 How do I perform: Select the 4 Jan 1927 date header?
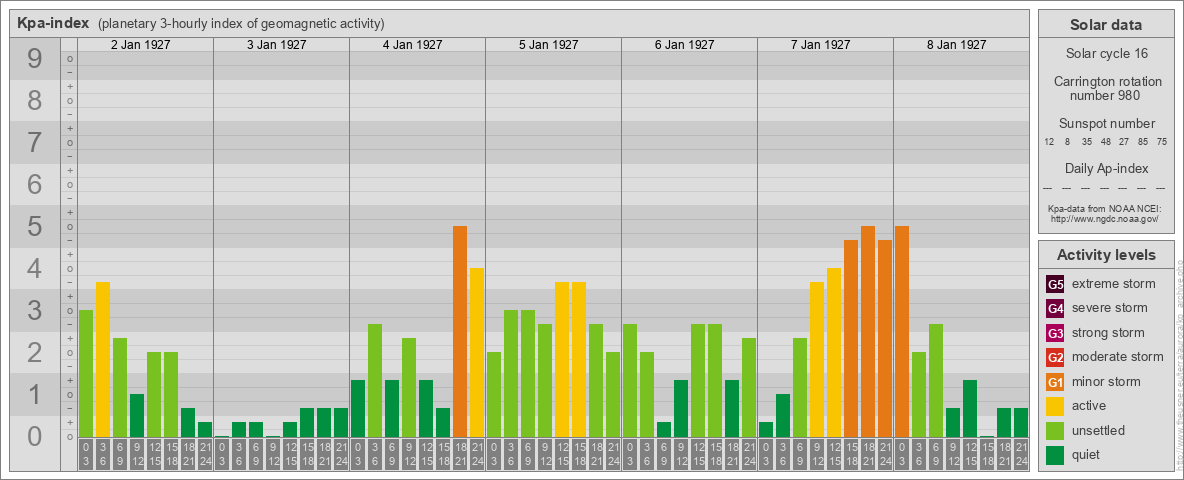[412, 45]
